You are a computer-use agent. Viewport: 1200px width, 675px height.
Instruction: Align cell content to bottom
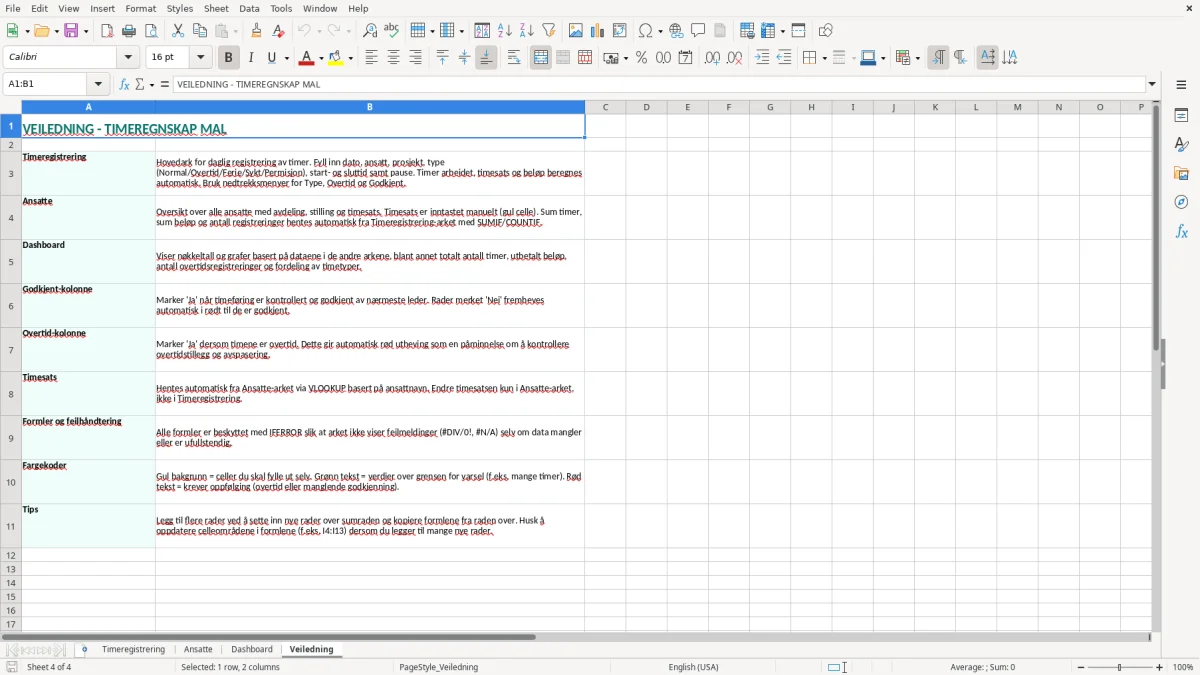(486, 58)
